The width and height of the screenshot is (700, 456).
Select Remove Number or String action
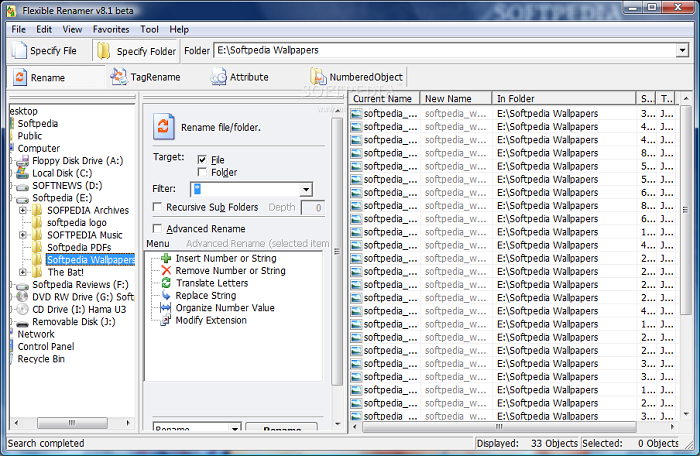pos(165,271)
